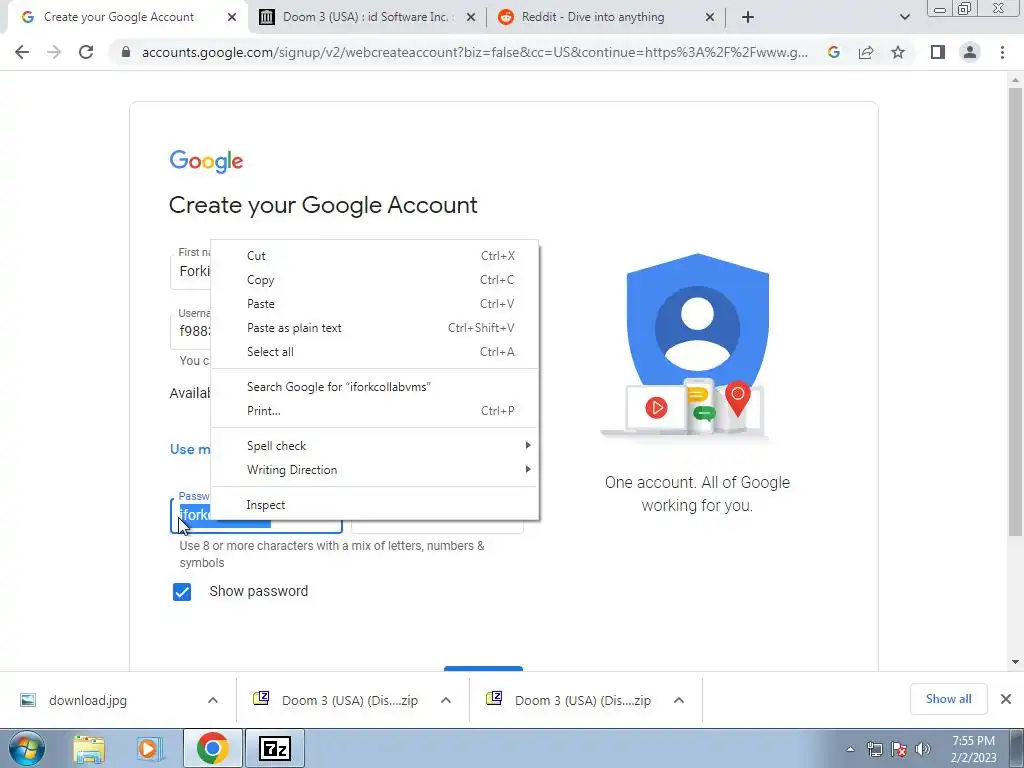Select Cut from the context menu
This screenshot has height=768, width=1024.
[x=375, y=256]
